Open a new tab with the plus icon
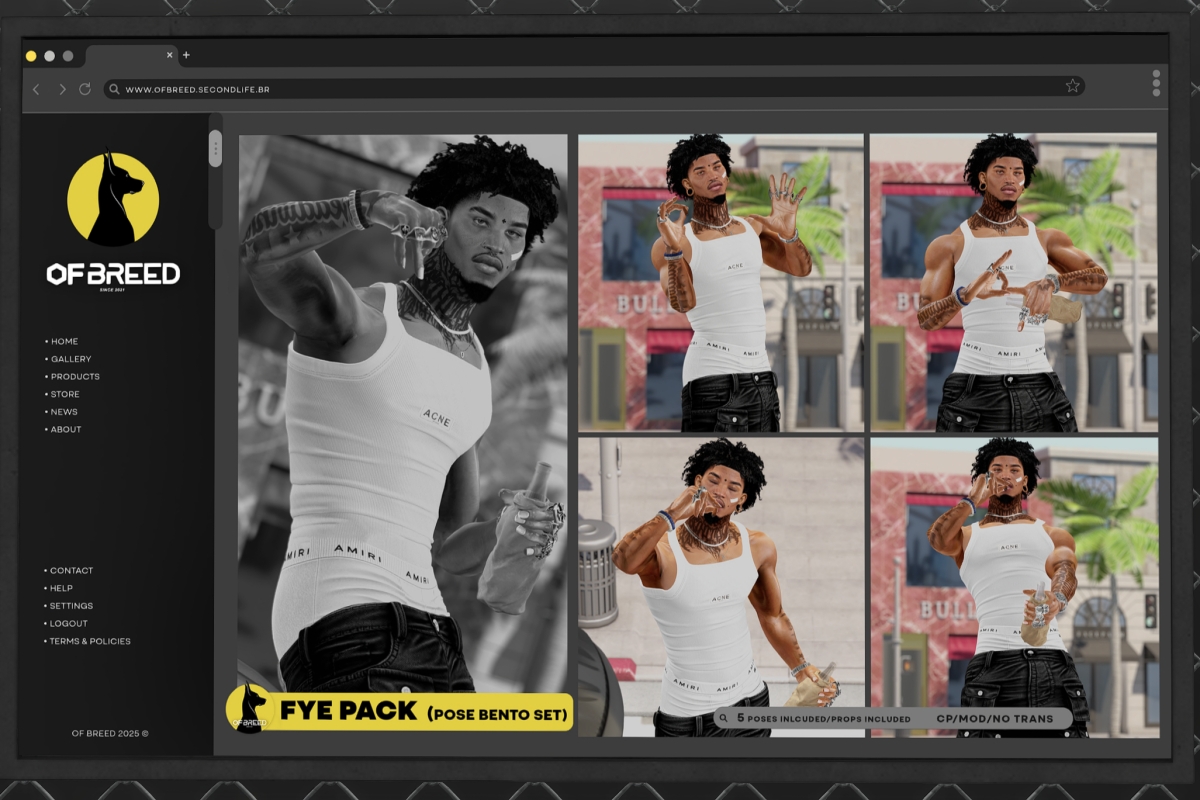 pos(186,55)
